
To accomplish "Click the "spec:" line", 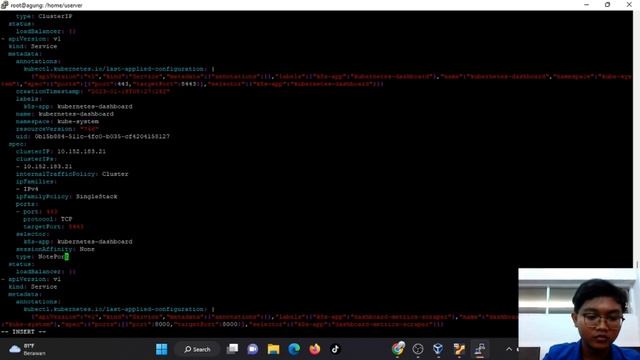I will [x=17, y=144].
